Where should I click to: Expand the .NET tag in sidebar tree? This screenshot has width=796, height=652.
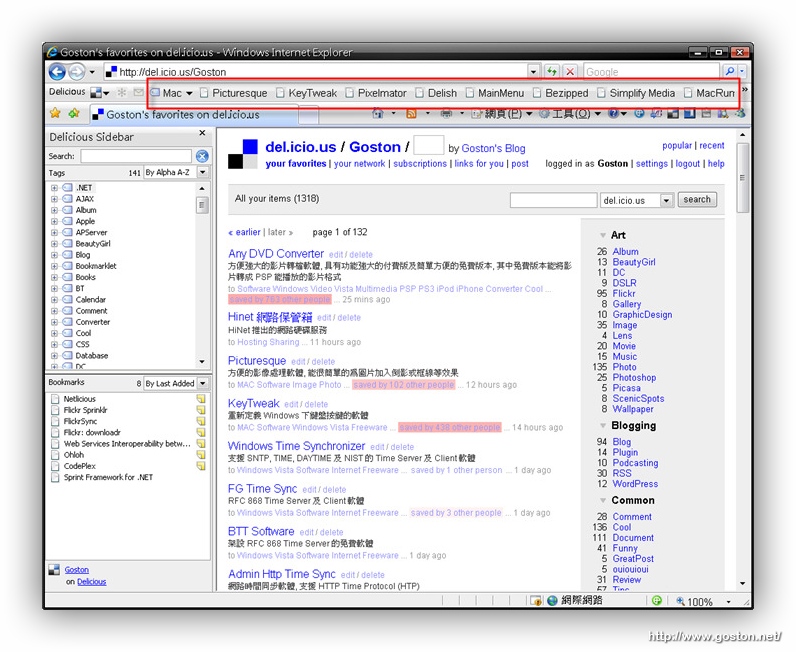[54, 187]
